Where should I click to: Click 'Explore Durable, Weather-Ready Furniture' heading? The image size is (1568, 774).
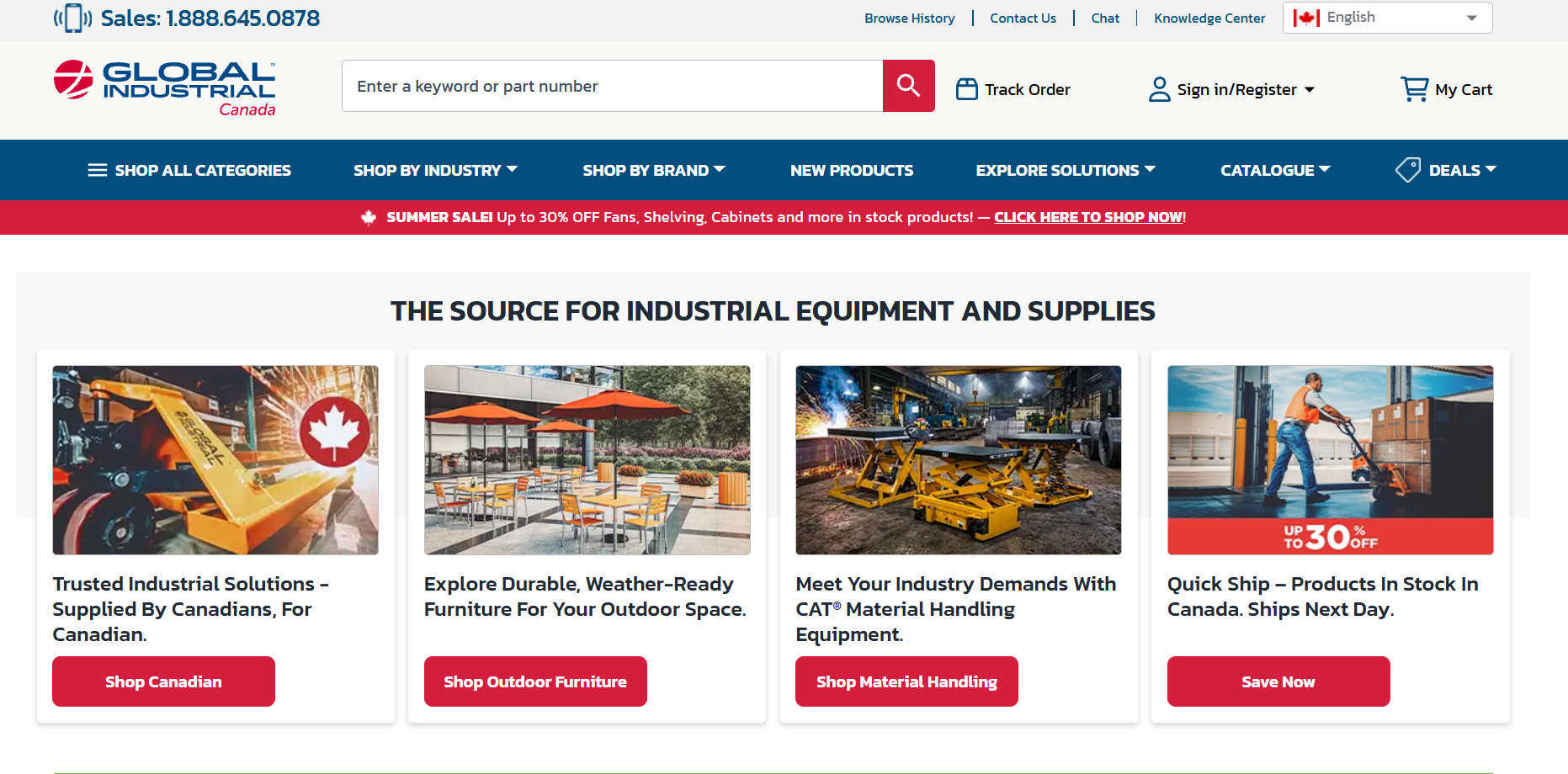click(585, 596)
